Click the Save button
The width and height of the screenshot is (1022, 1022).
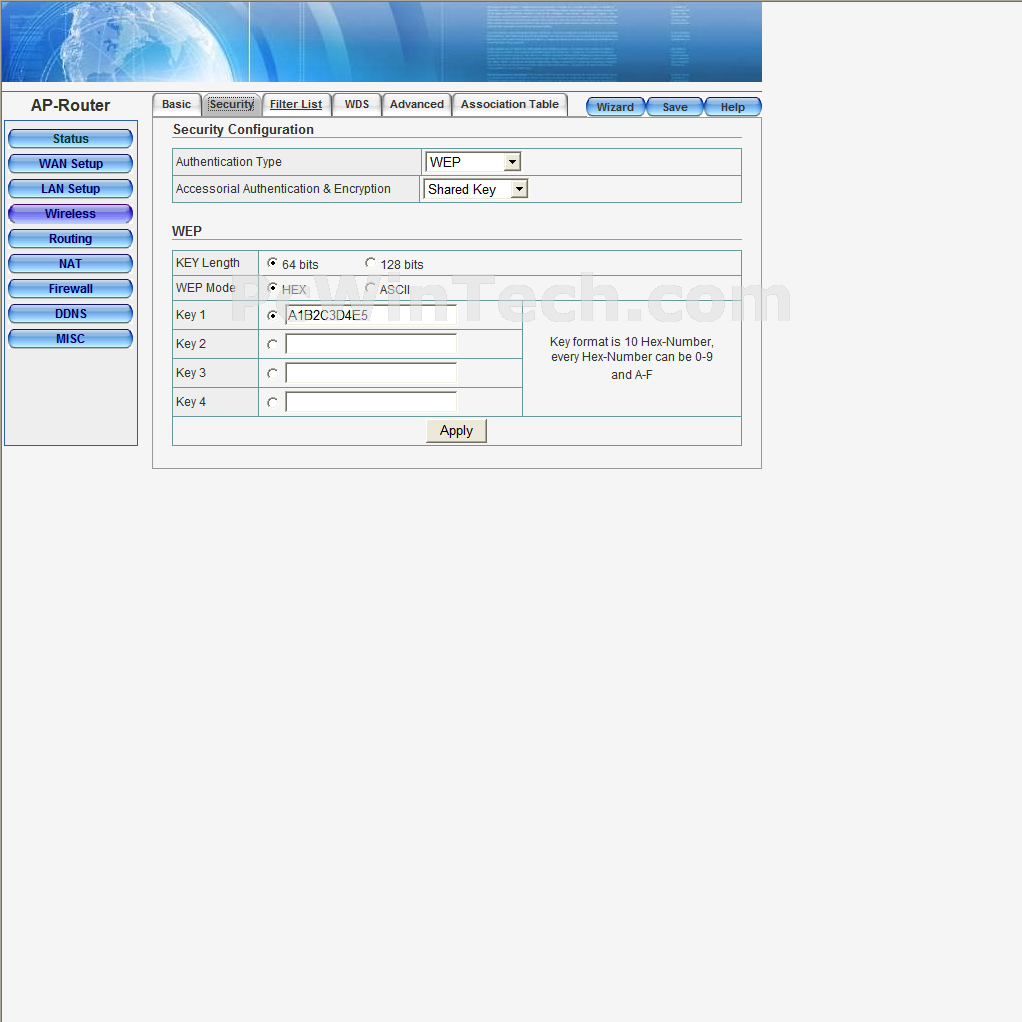click(x=675, y=107)
